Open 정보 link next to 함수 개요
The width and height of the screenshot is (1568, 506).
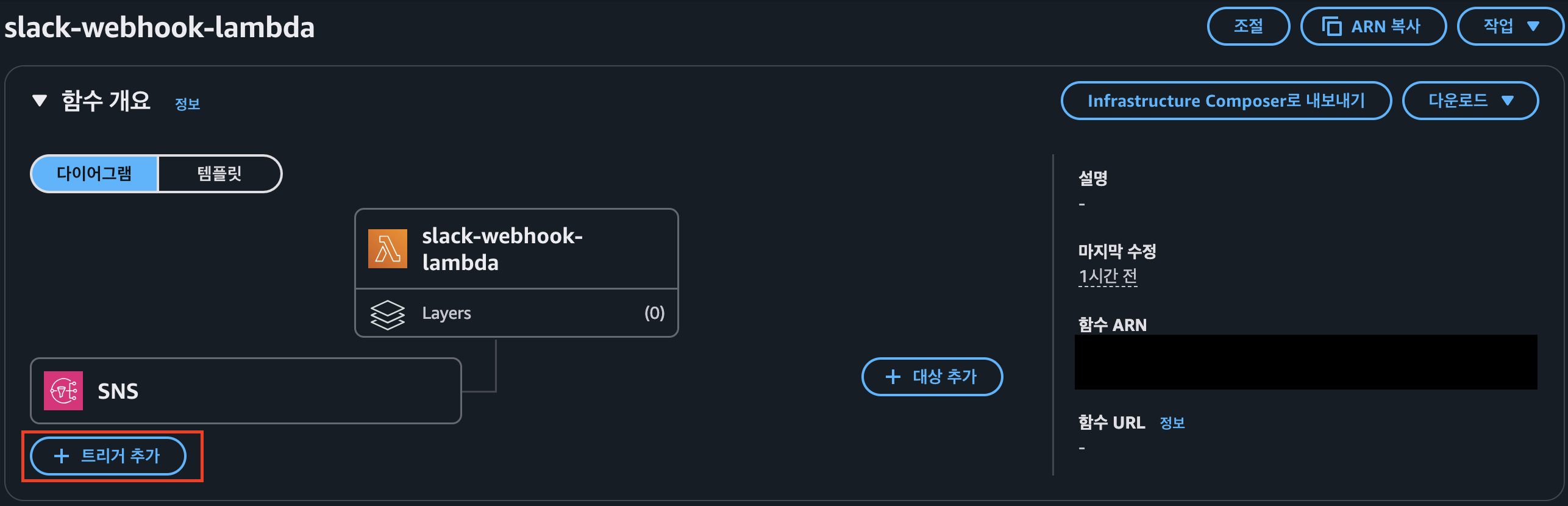tap(187, 104)
